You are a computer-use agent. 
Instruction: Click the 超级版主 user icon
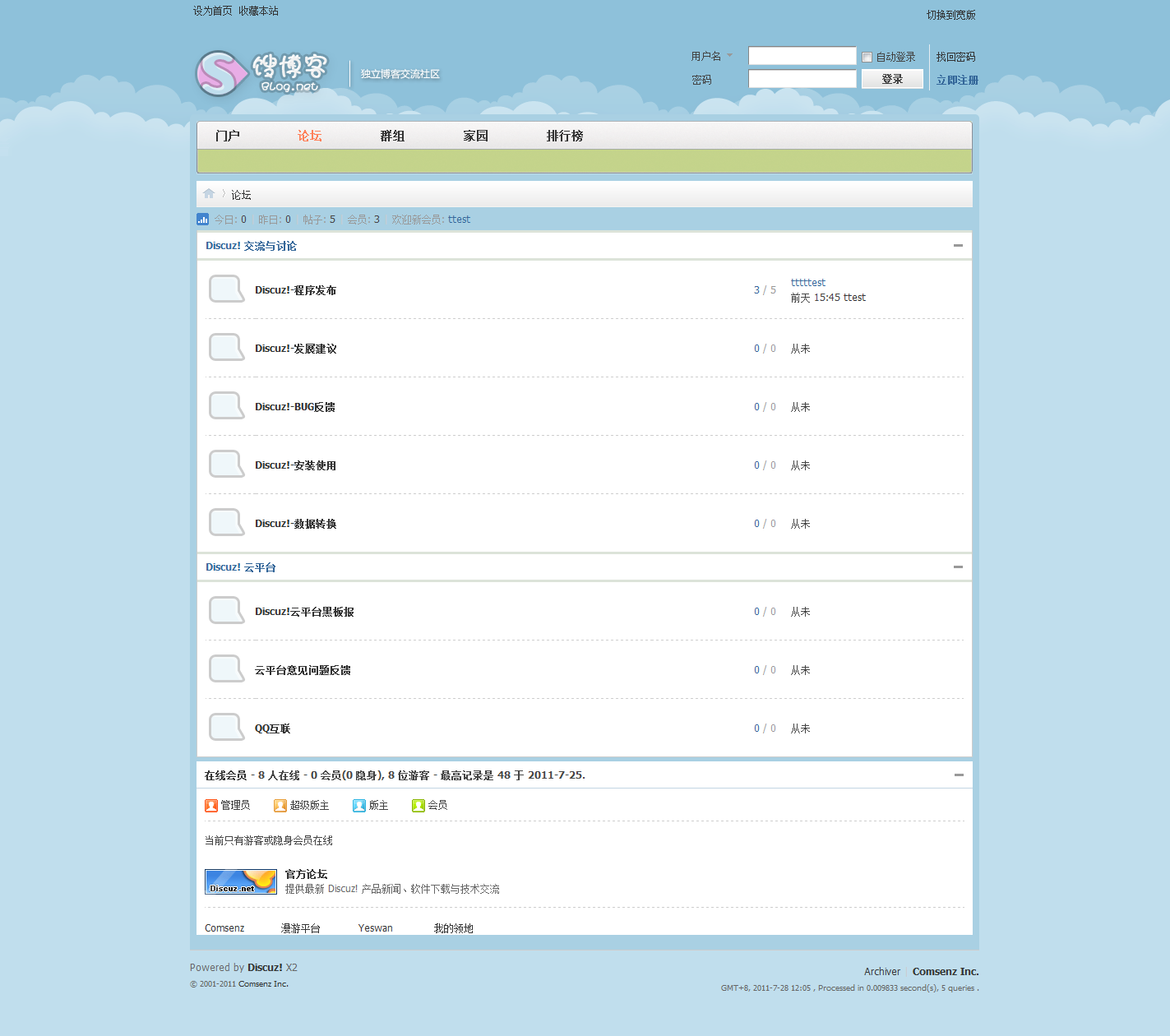click(x=280, y=806)
